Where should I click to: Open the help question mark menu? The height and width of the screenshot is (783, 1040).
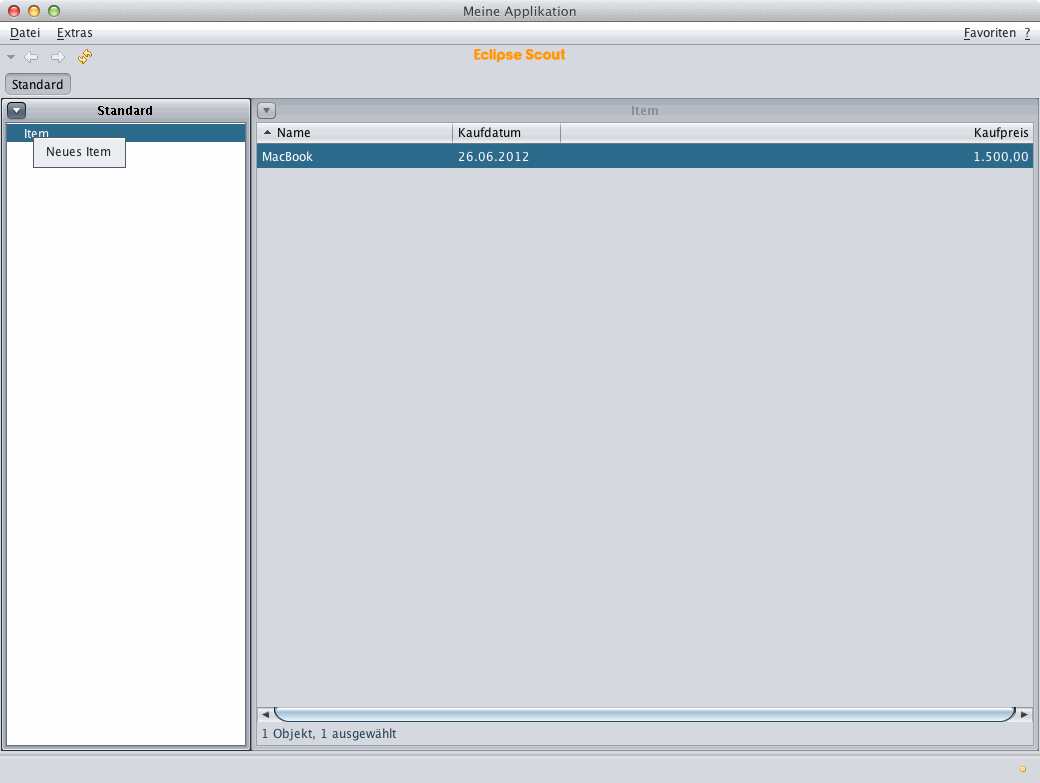point(1027,33)
